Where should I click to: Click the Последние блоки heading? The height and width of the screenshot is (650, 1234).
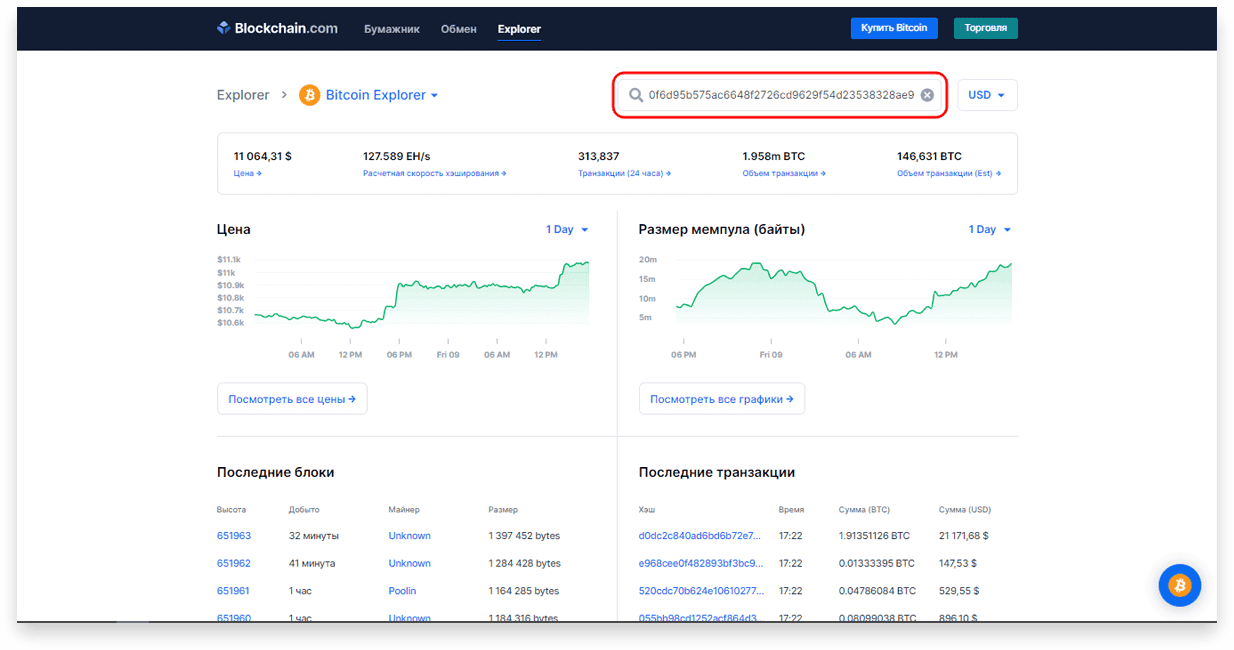pos(276,472)
